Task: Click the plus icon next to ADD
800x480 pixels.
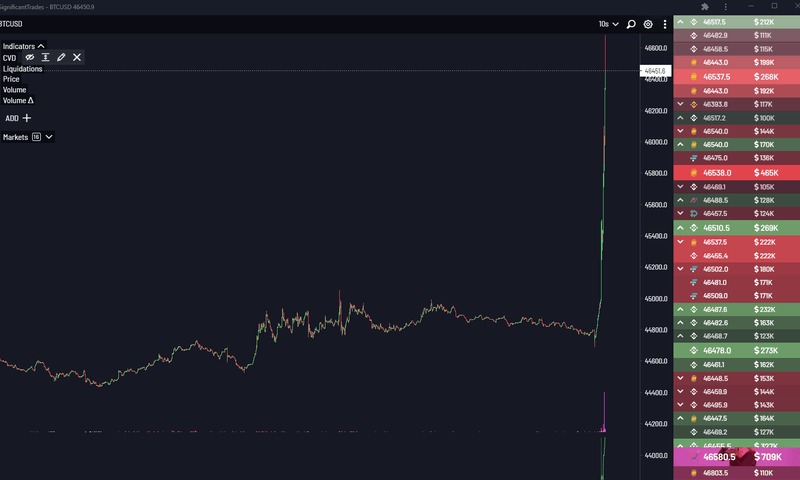Action: click(x=27, y=118)
